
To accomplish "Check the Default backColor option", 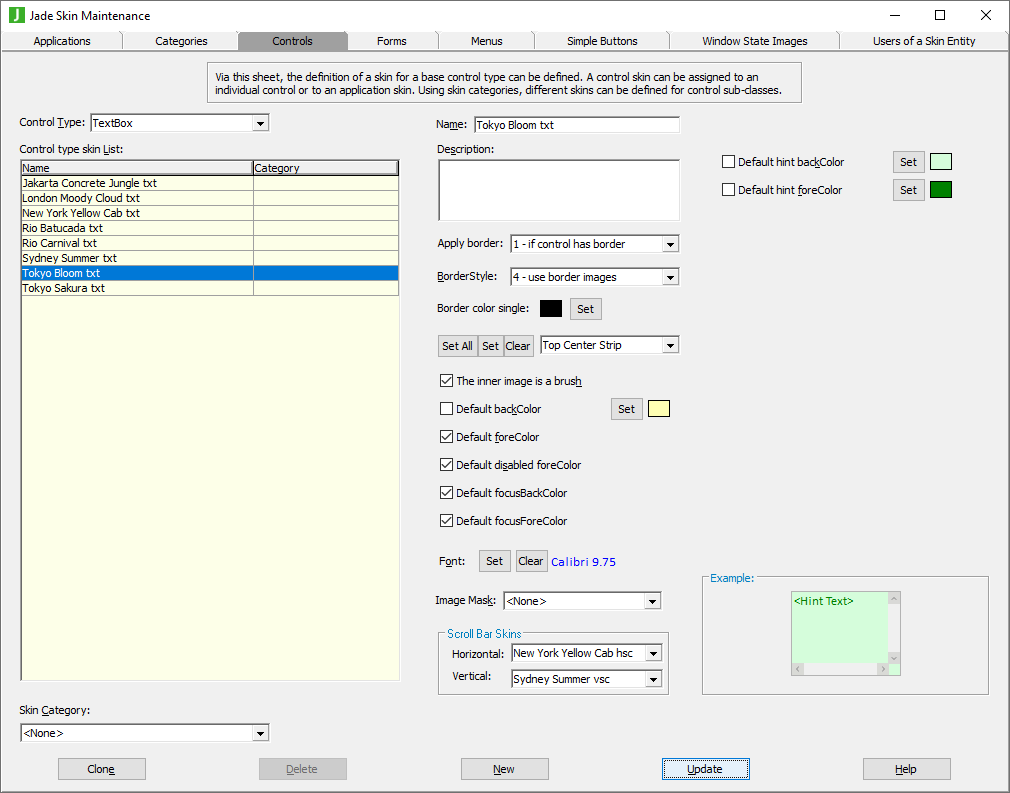I will click(x=447, y=409).
